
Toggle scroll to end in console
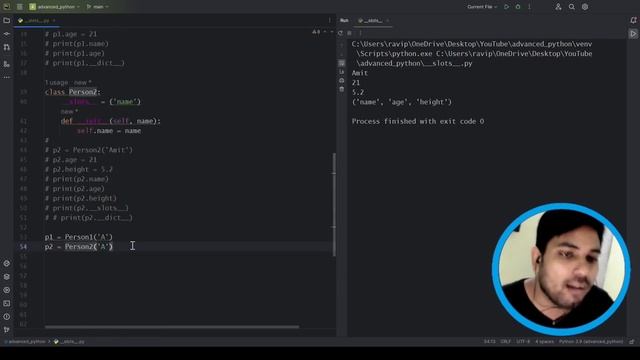point(342,72)
